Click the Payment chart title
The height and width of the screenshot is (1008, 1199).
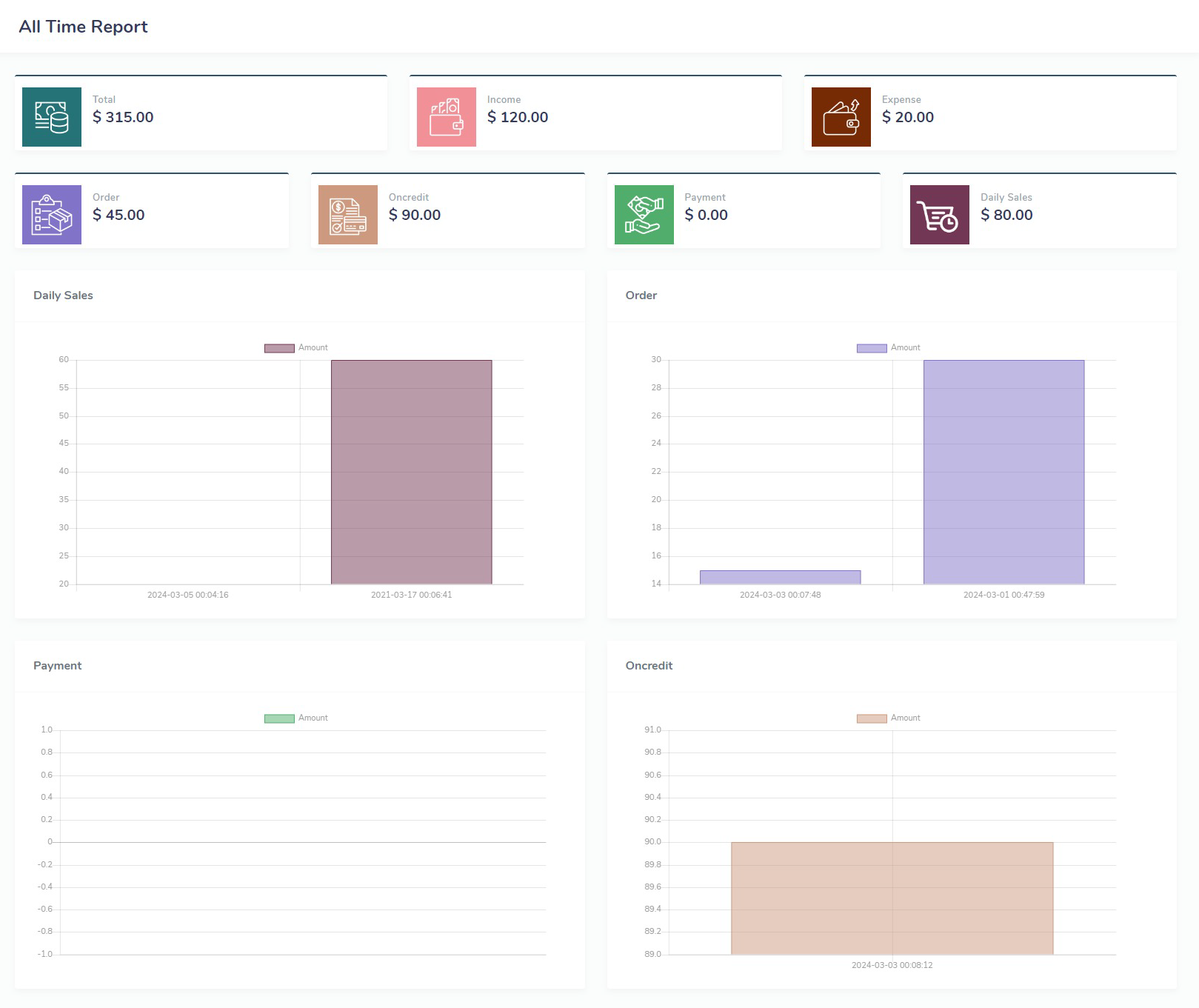pyautogui.click(x=58, y=666)
